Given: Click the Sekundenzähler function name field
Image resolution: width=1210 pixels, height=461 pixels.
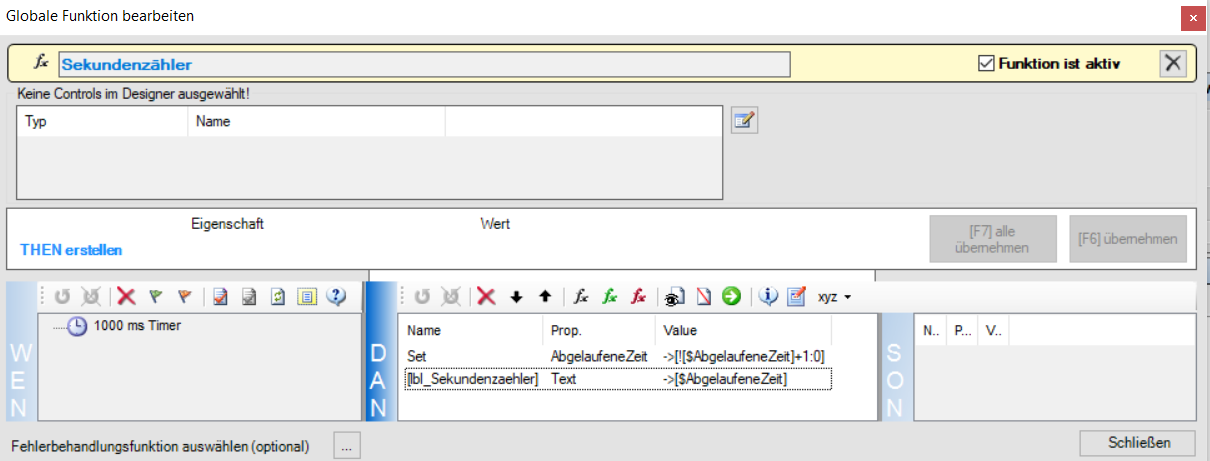Looking at the screenshot, I should click(x=424, y=64).
